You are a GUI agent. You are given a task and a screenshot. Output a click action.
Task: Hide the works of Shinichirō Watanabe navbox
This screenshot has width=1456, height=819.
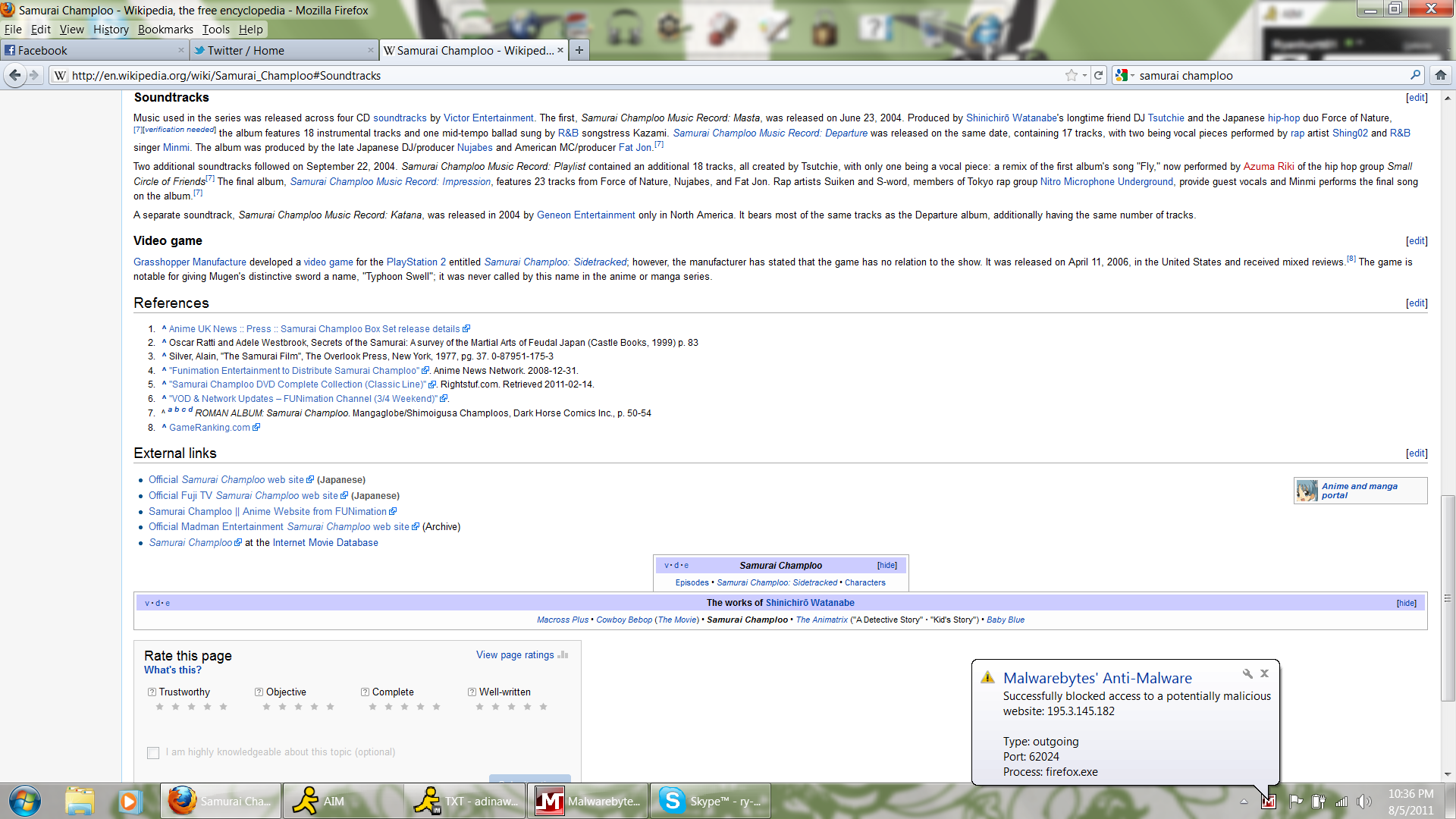point(1406,603)
